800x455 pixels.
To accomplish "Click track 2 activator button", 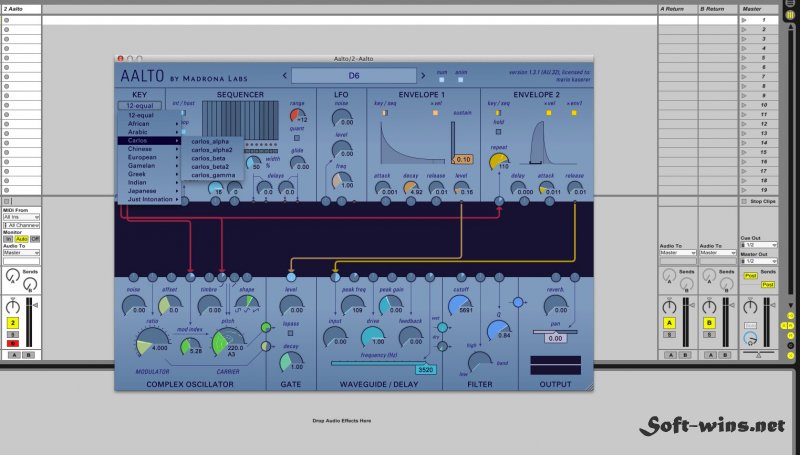I will point(13,322).
